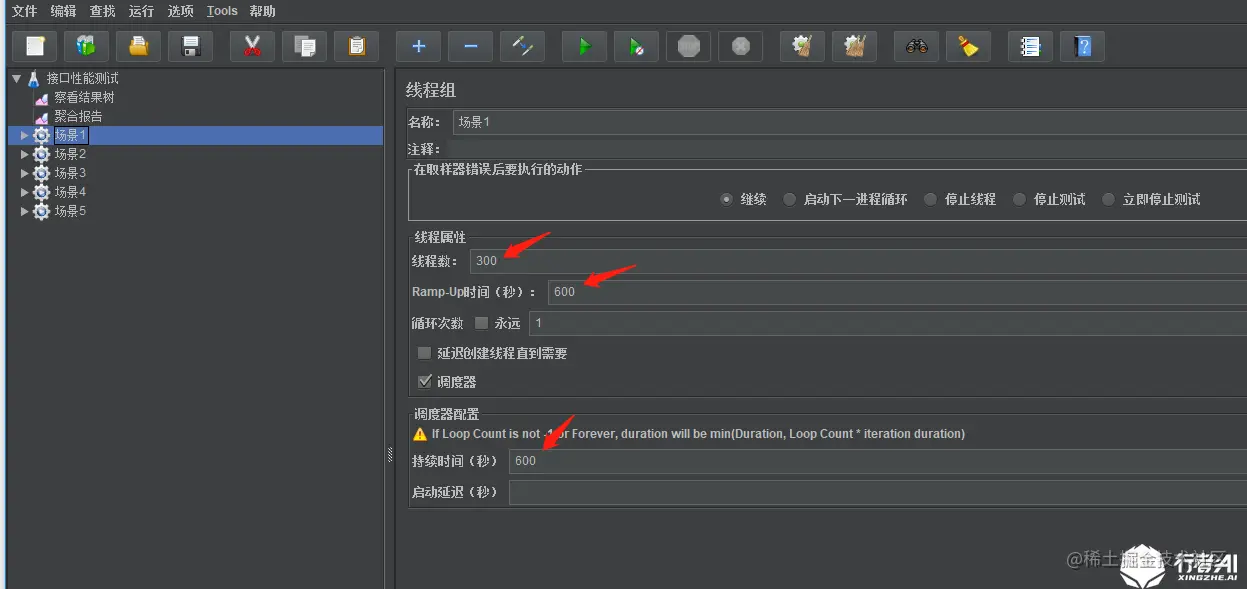
Task: Click the Help question mark icon
Action: pyautogui.click(x=1082, y=46)
